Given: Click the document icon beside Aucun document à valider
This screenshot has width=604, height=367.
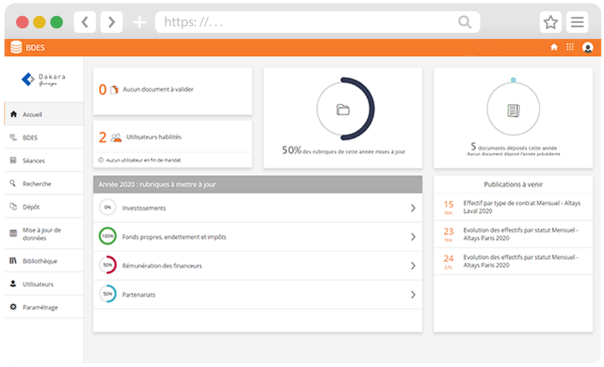Looking at the screenshot, I should pyautogui.click(x=114, y=90).
